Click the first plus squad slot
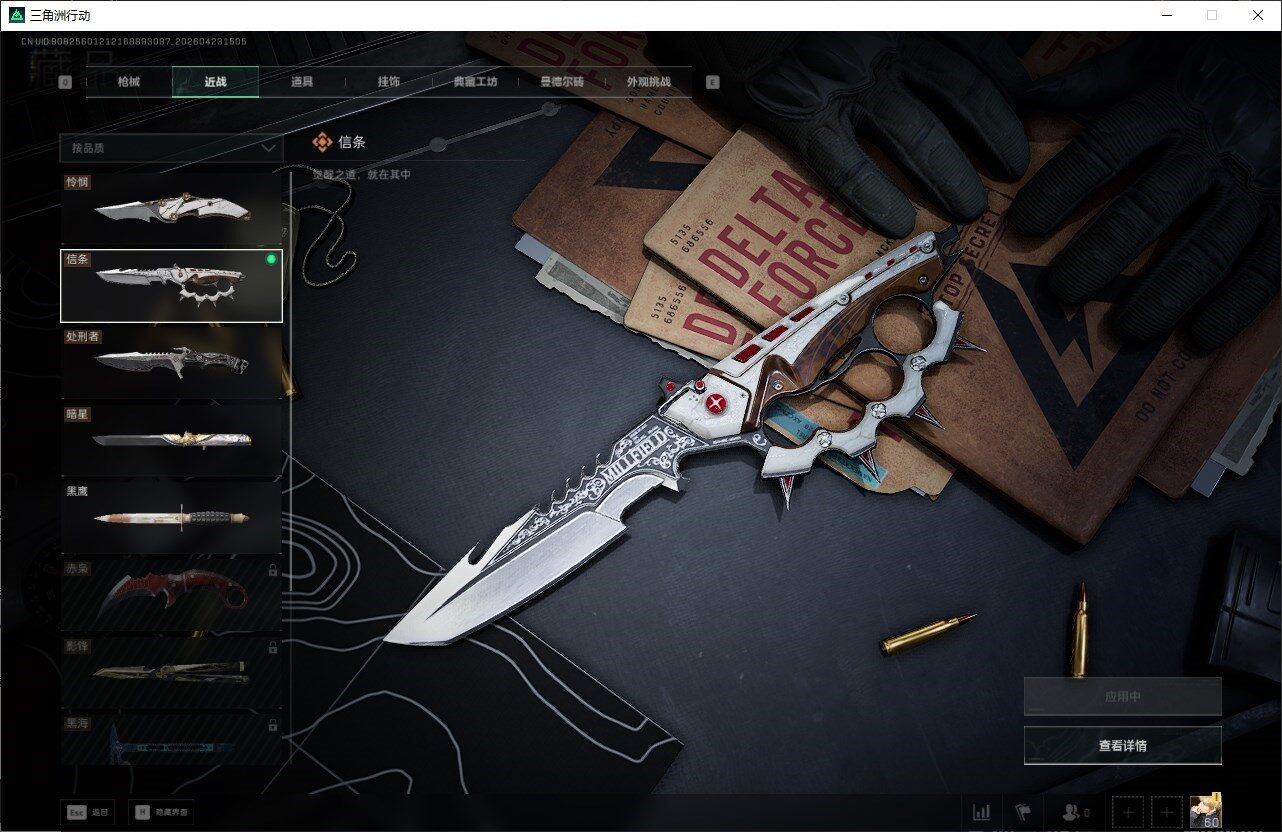The image size is (1282, 832). 1128,812
